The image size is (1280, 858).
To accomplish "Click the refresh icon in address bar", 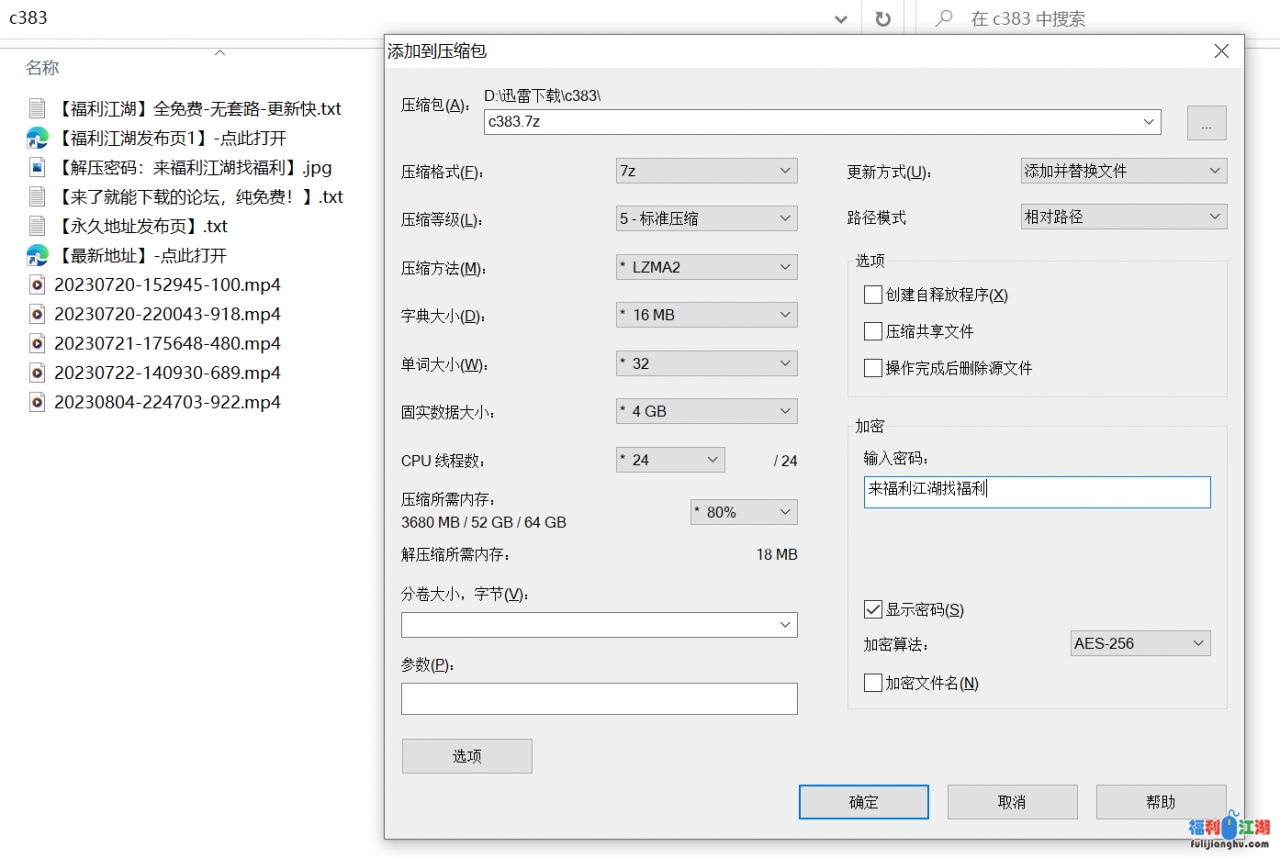I will pos(883,19).
